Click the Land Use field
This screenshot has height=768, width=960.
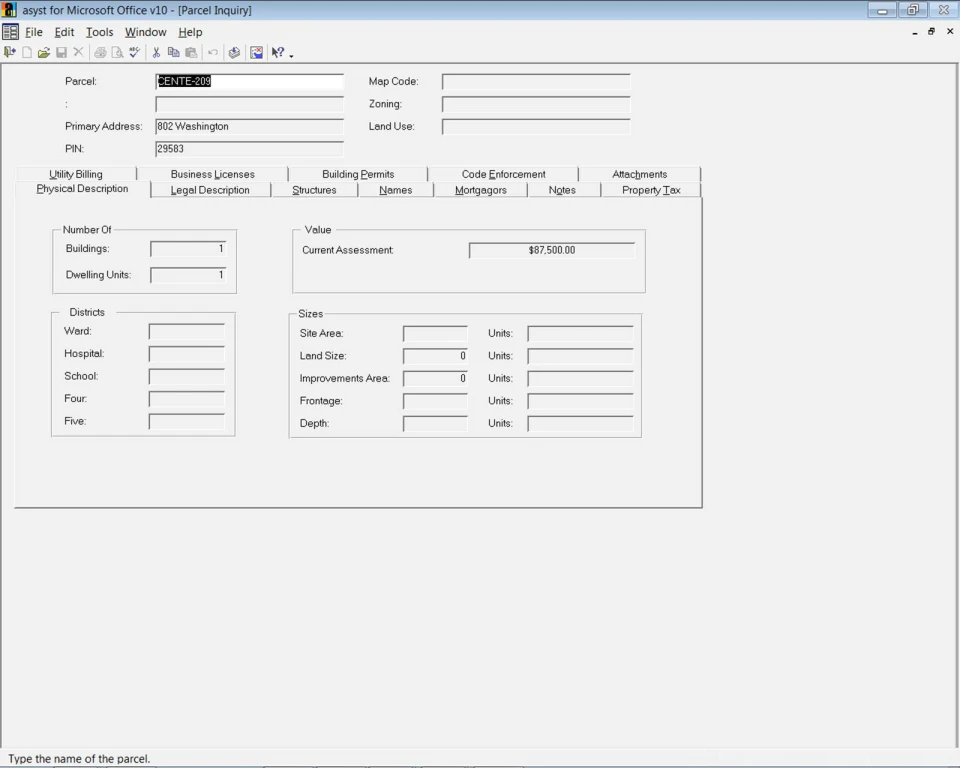[536, 127]
